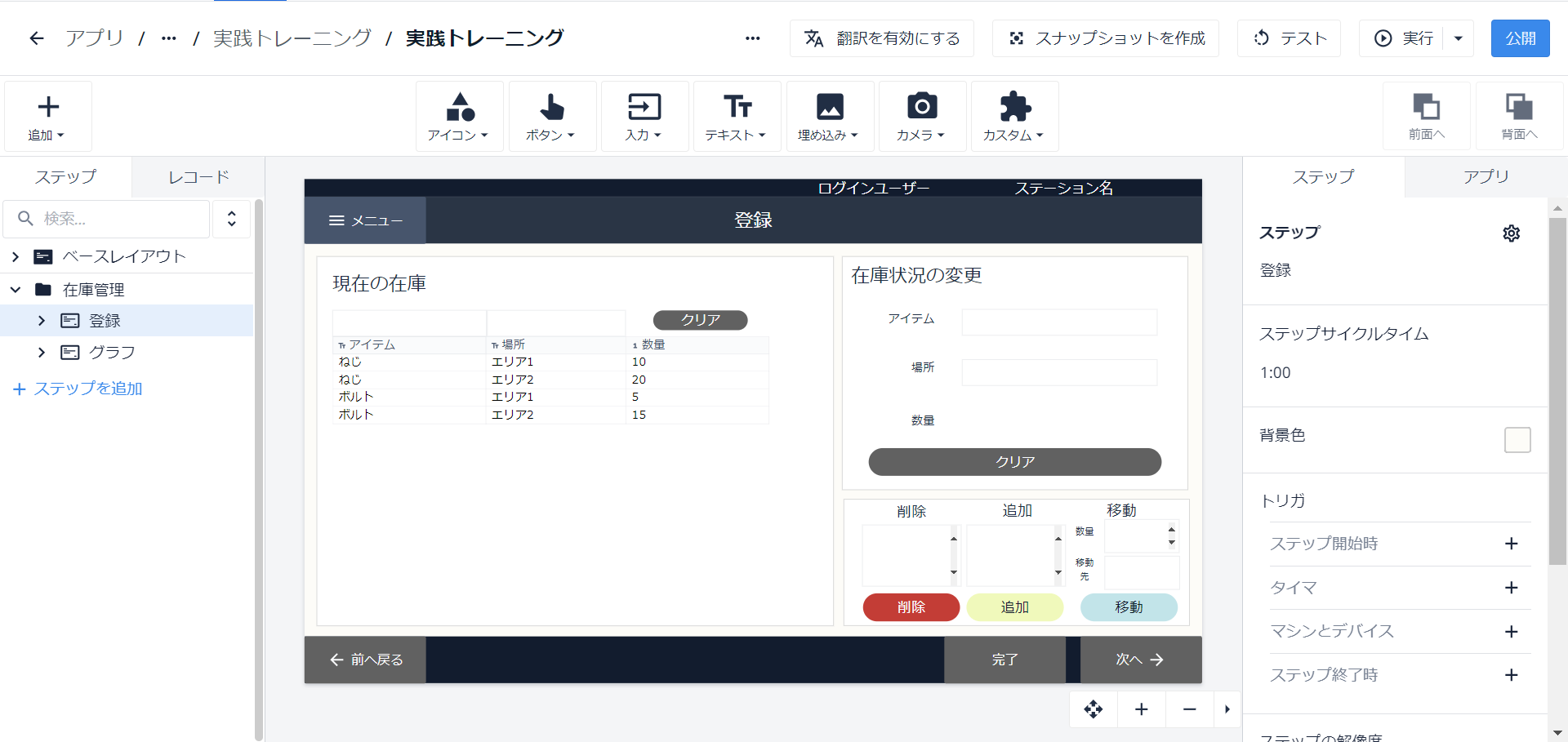Click the wide クリア button under 数量
The height and width of the screenshot is (742, 1568).
1015,462
